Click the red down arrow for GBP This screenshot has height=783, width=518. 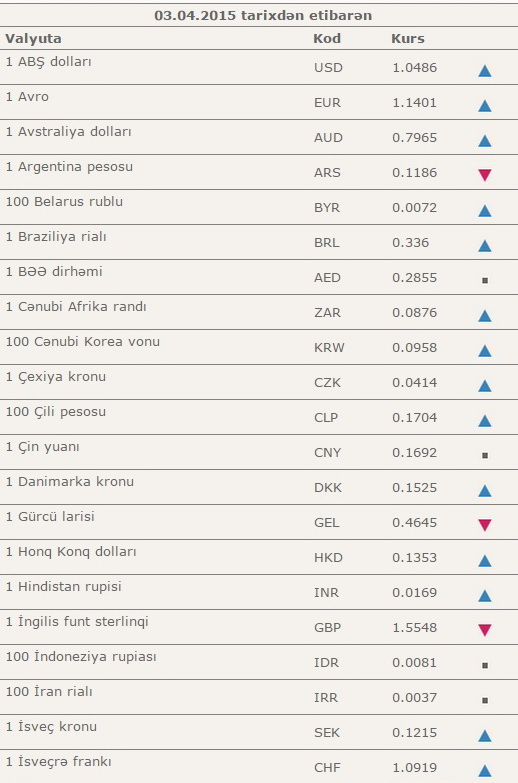click(485, 630)
